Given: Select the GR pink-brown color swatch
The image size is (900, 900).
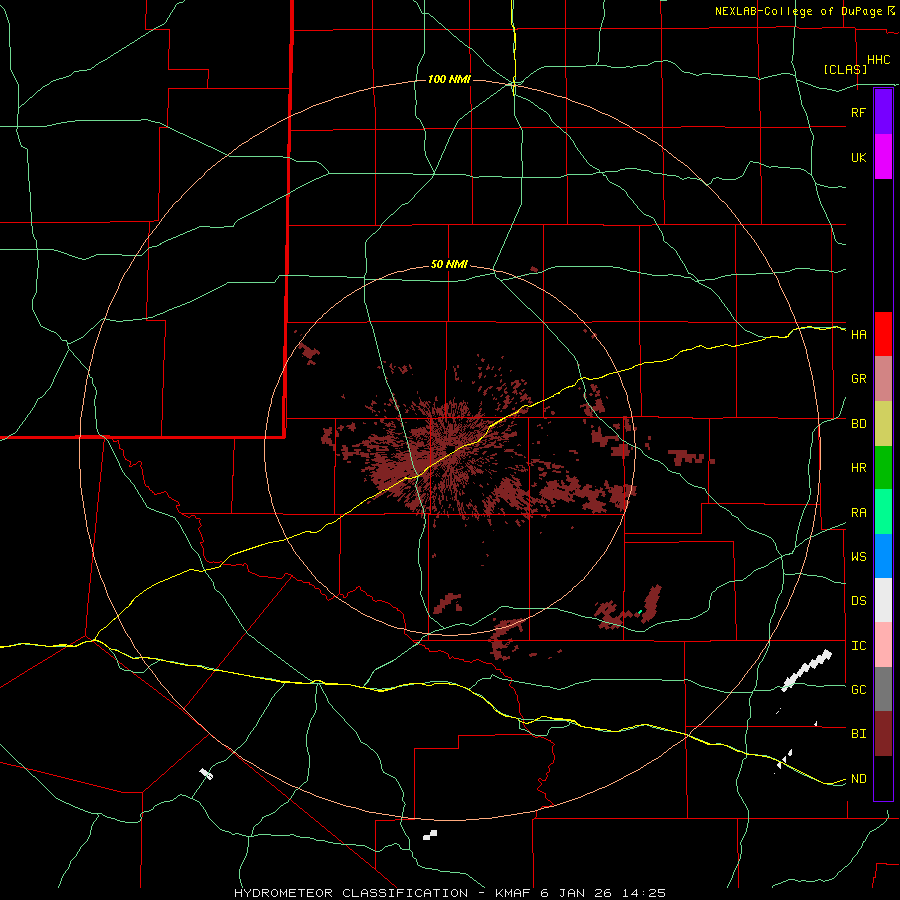Looking at the screenshot, I should [883, 378].
